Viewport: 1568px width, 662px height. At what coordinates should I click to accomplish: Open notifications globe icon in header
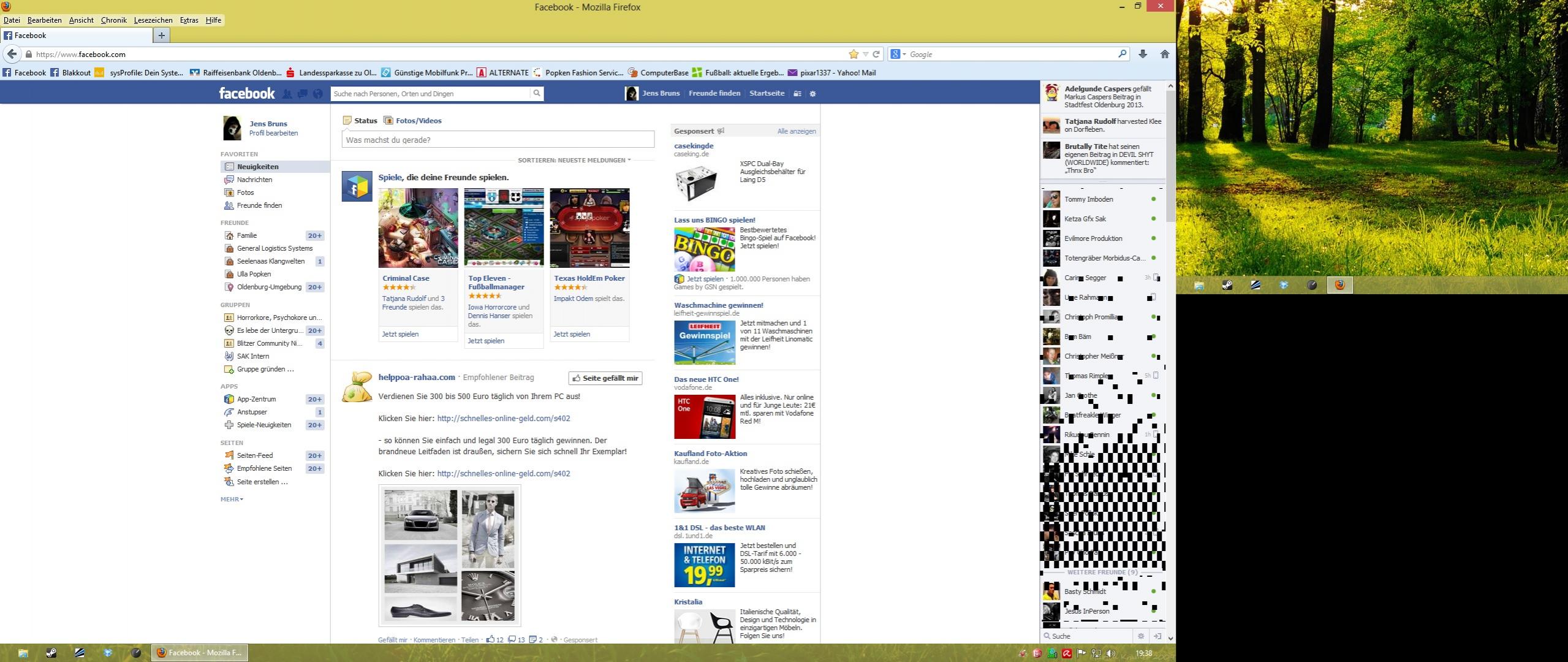(317, 94)
